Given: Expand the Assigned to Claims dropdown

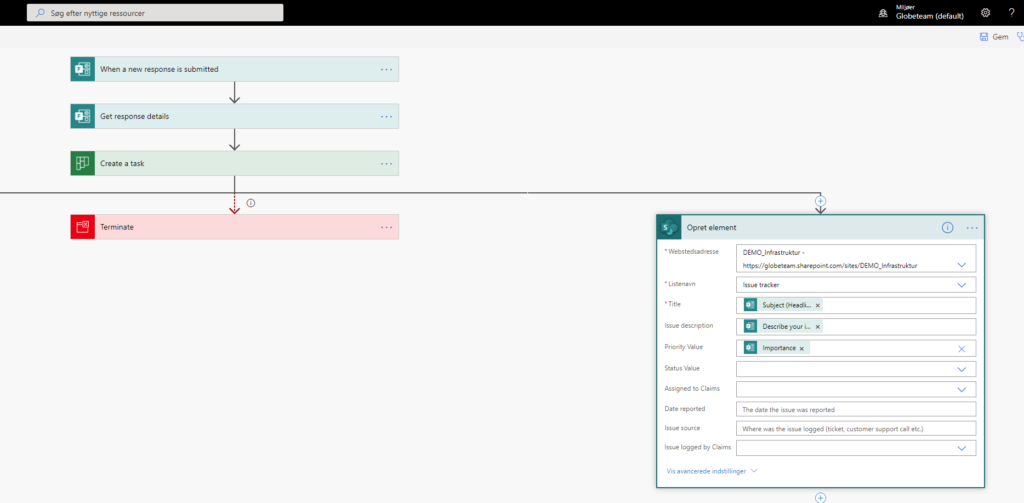Looking at the screenshot, I should click(x=961, y=389).
